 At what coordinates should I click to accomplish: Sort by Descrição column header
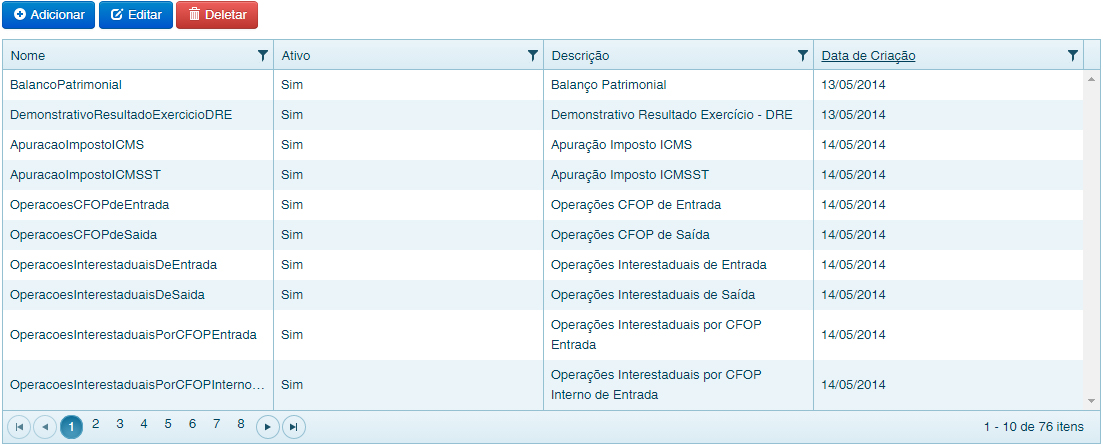pyautogui.click(x=580, y=56)
